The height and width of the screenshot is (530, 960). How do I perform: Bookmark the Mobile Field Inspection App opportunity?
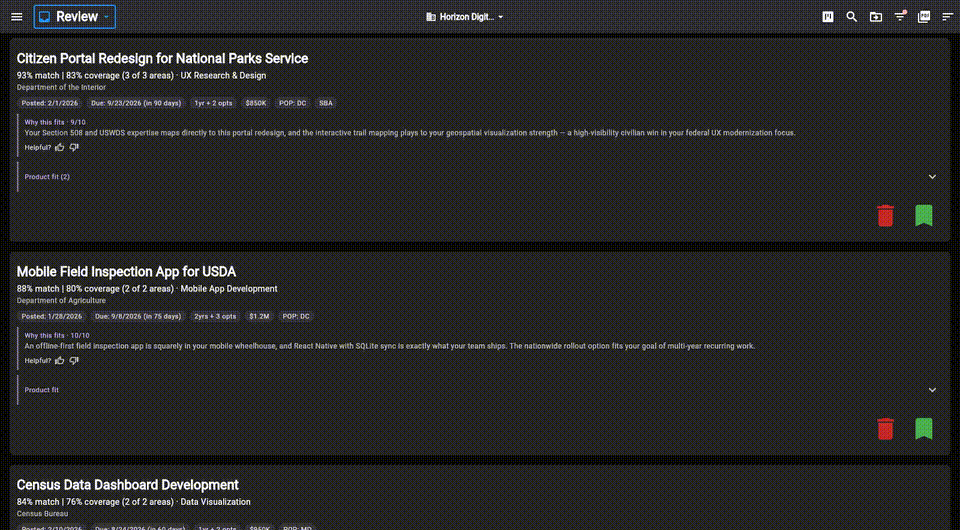pyautogui.click(x=923, y=429)
